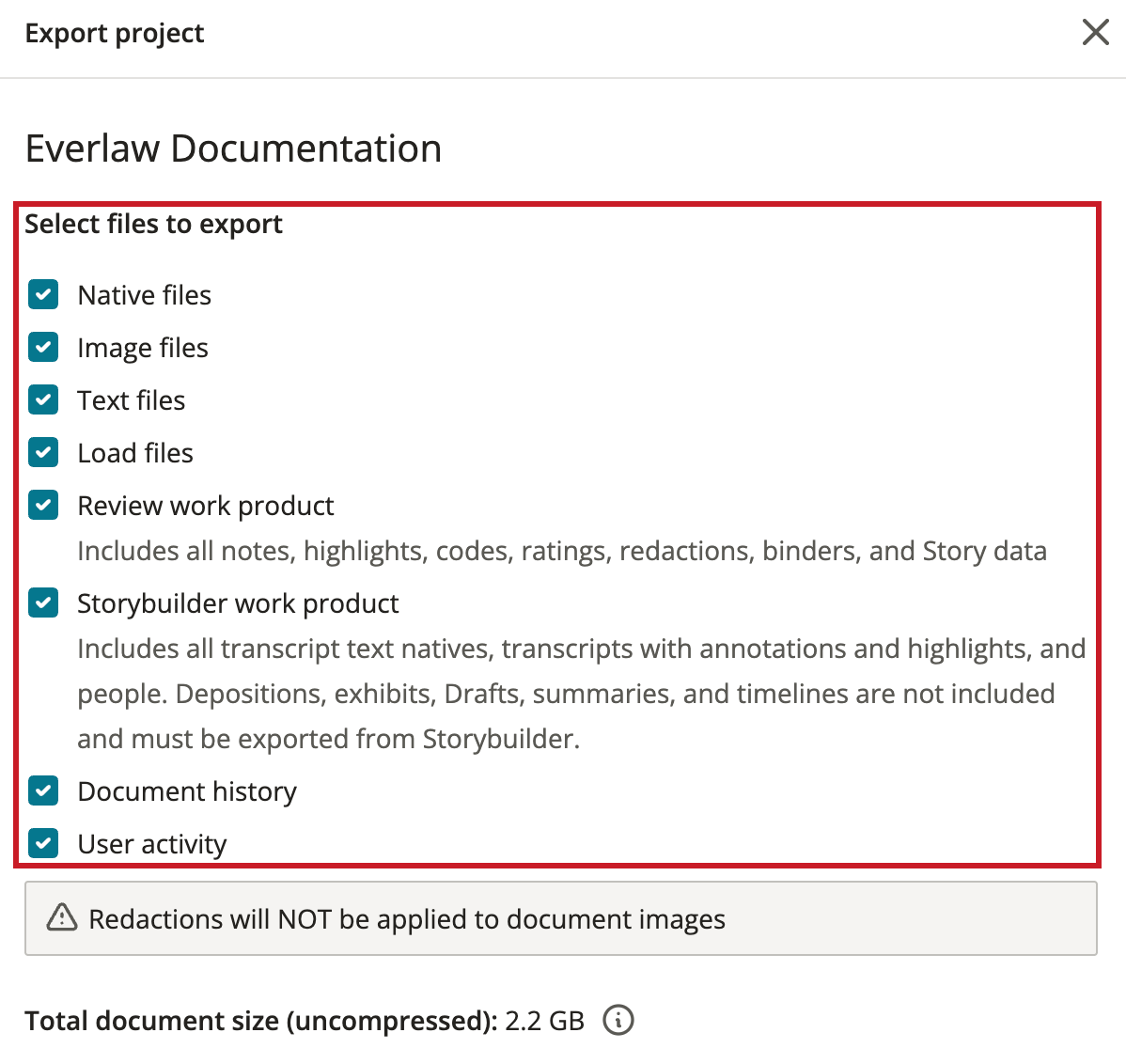Click 'Total document size (uncompressed)' text
1126x1064 pixels.
tap(261, 1021)
